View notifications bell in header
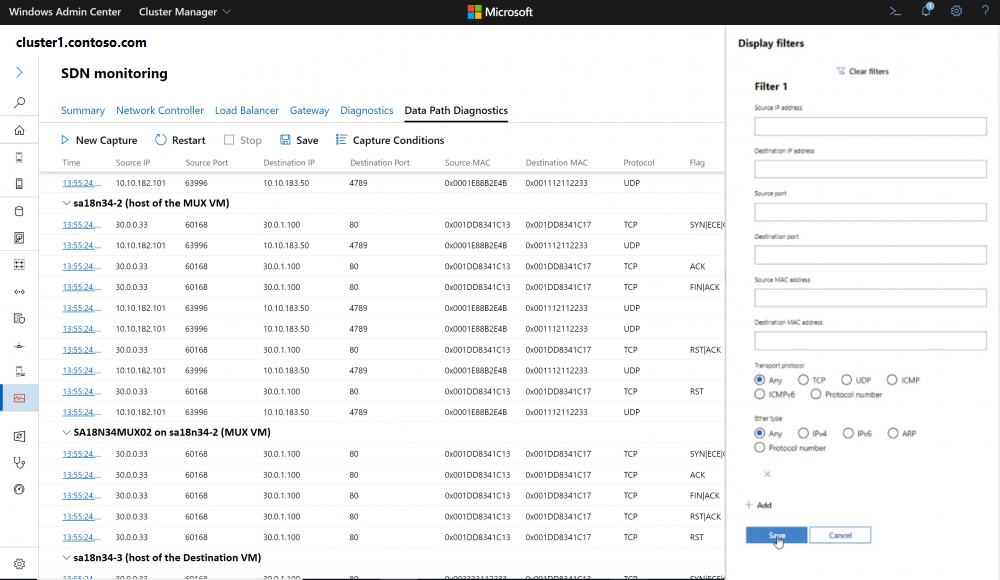This screenshot has width=1000, height=580. [x=926, y=11]
